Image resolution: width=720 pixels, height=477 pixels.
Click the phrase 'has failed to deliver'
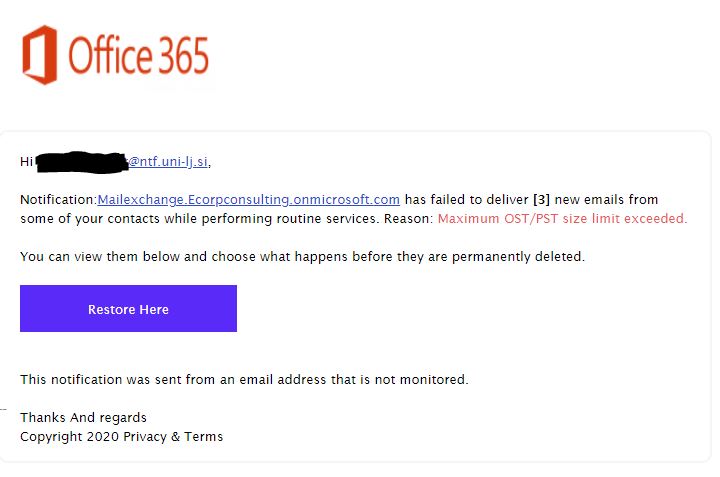point(467,200)
